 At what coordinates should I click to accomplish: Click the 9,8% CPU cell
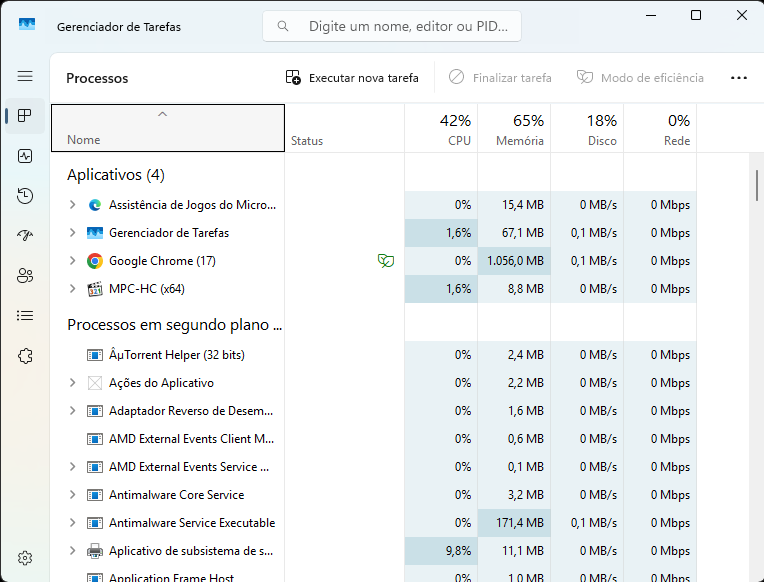(x=441, y=551)
